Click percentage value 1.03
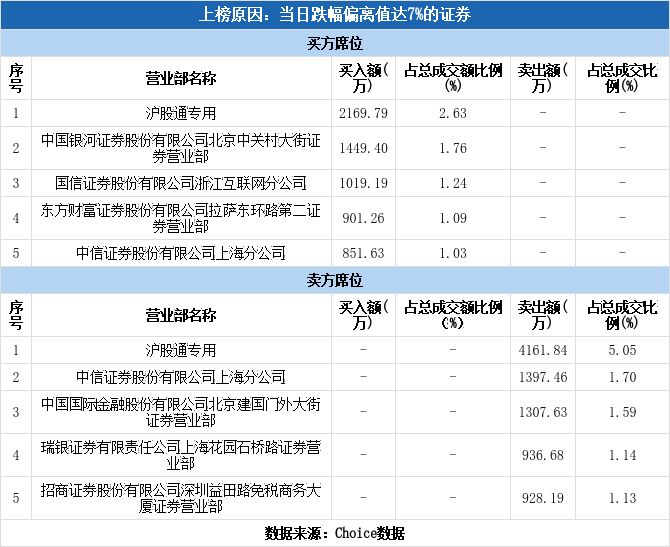This screenshot has height=547, width=670. pos(453,253)
